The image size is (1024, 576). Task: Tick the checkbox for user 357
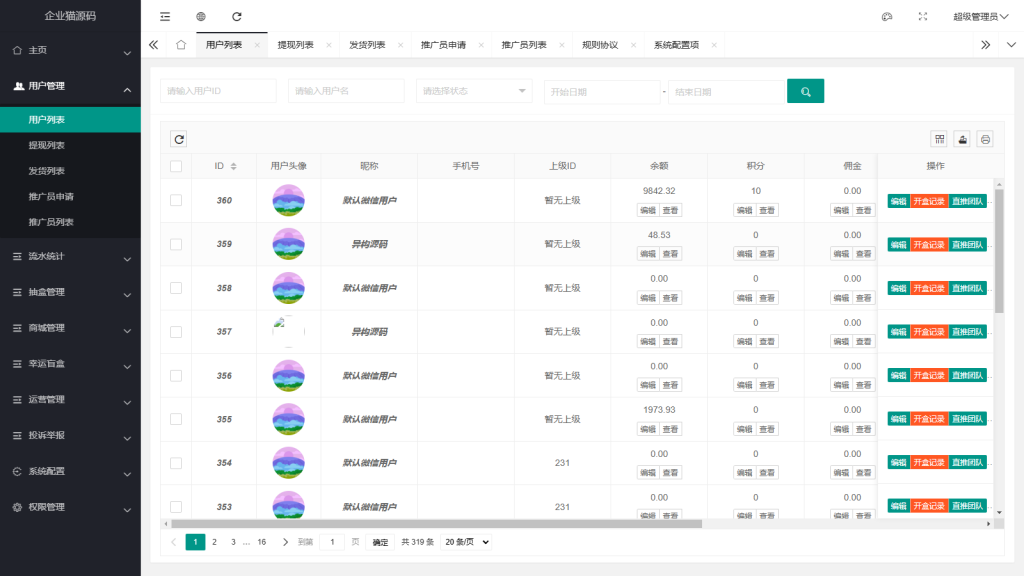tap(176, 332)
